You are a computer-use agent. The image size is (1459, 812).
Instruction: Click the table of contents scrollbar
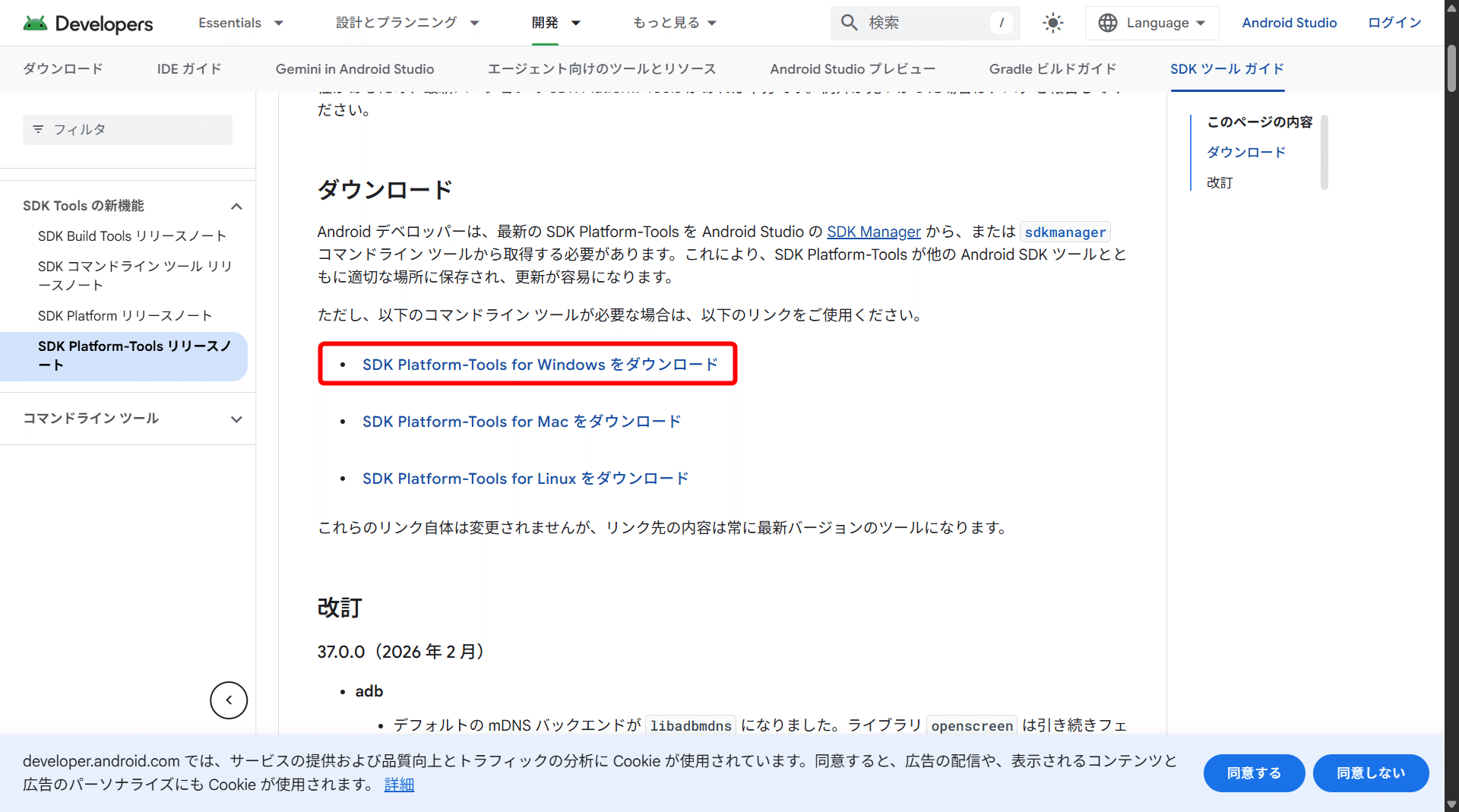1324,152
